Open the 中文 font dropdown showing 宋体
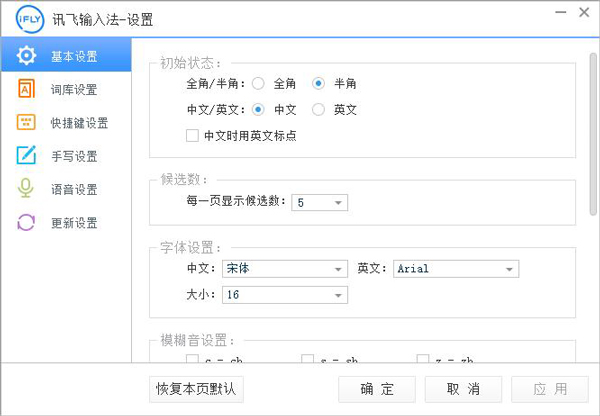 [x=285, y=269]
